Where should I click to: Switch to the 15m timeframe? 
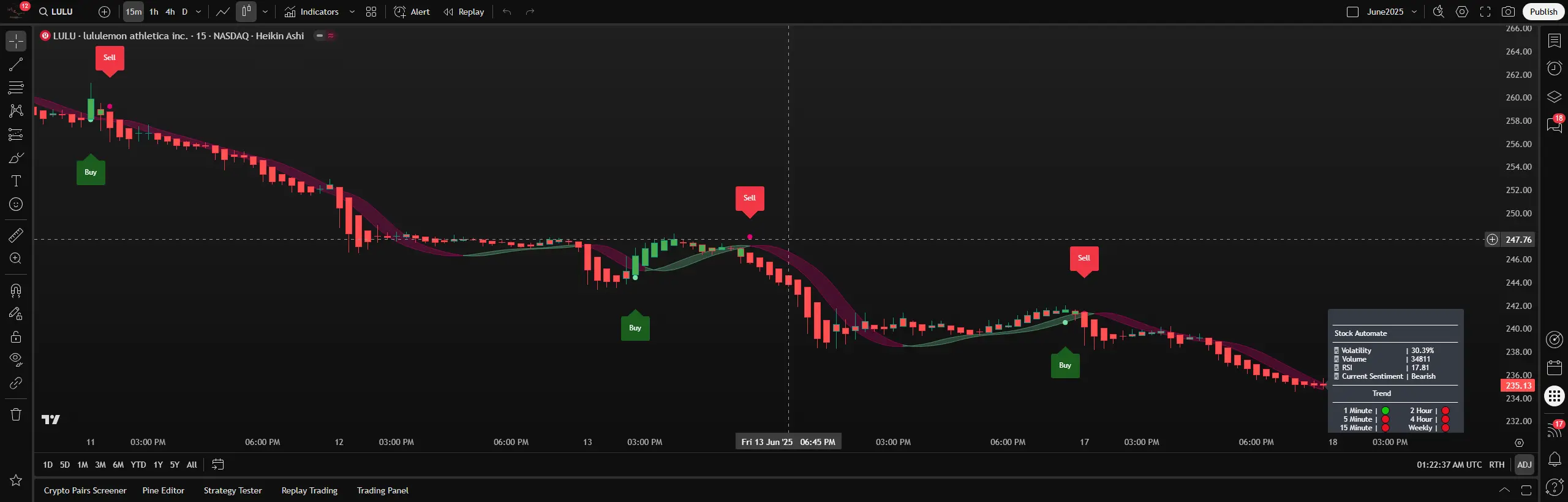pos(134,12)
